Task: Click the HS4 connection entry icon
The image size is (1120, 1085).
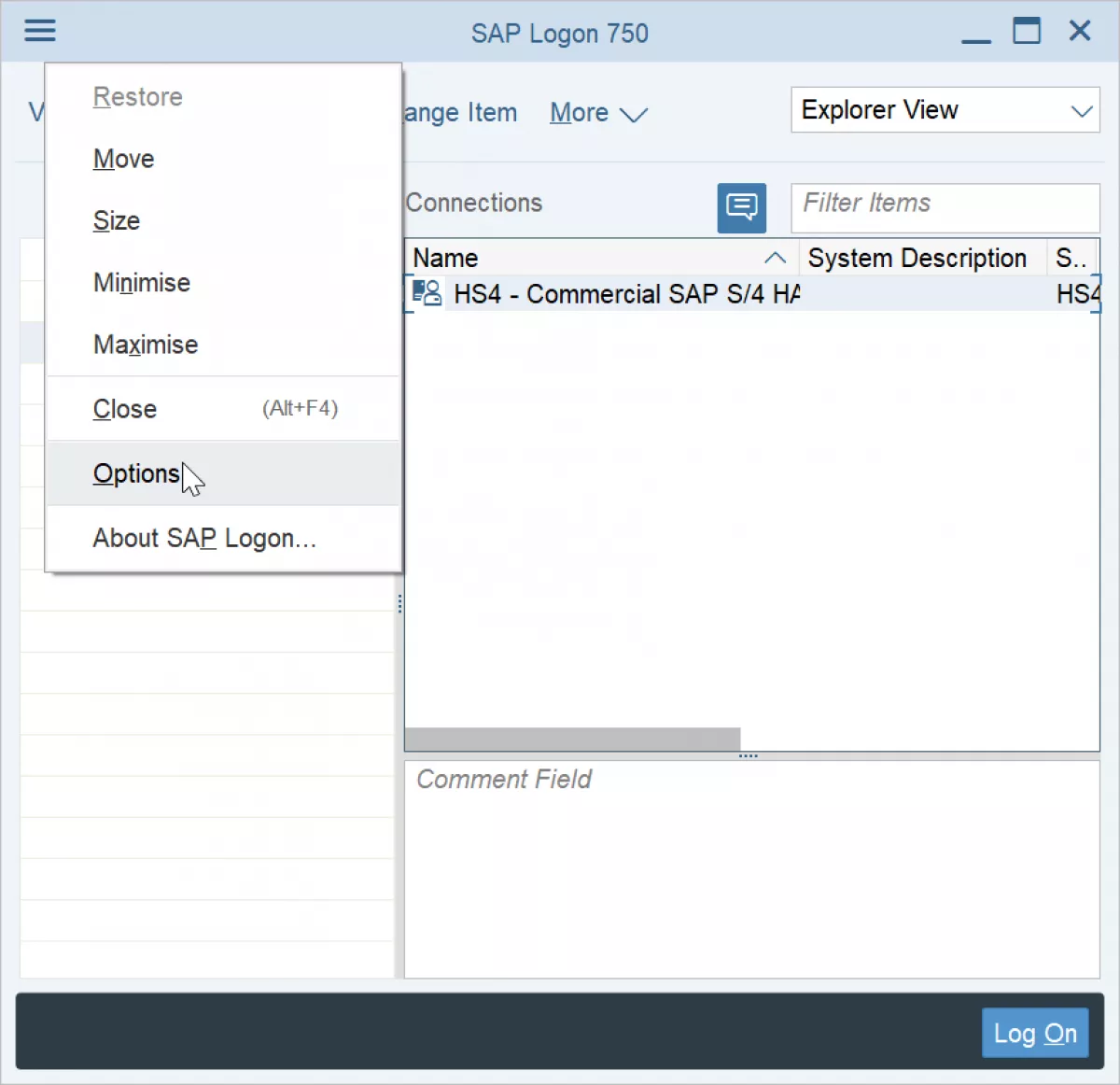Action: click(x=427, y=293)
